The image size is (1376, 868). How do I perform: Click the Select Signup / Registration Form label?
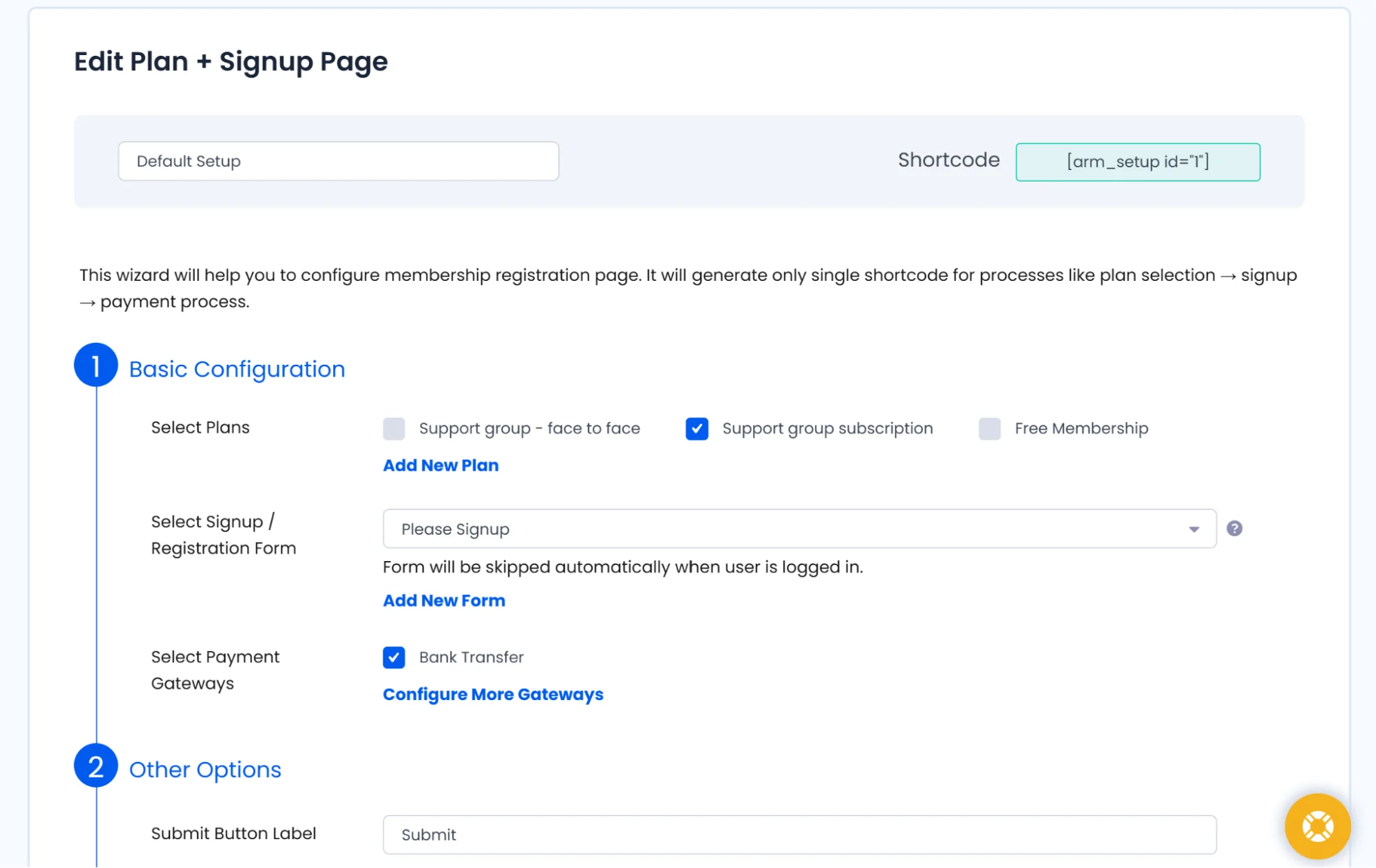(x=224, y=535)
